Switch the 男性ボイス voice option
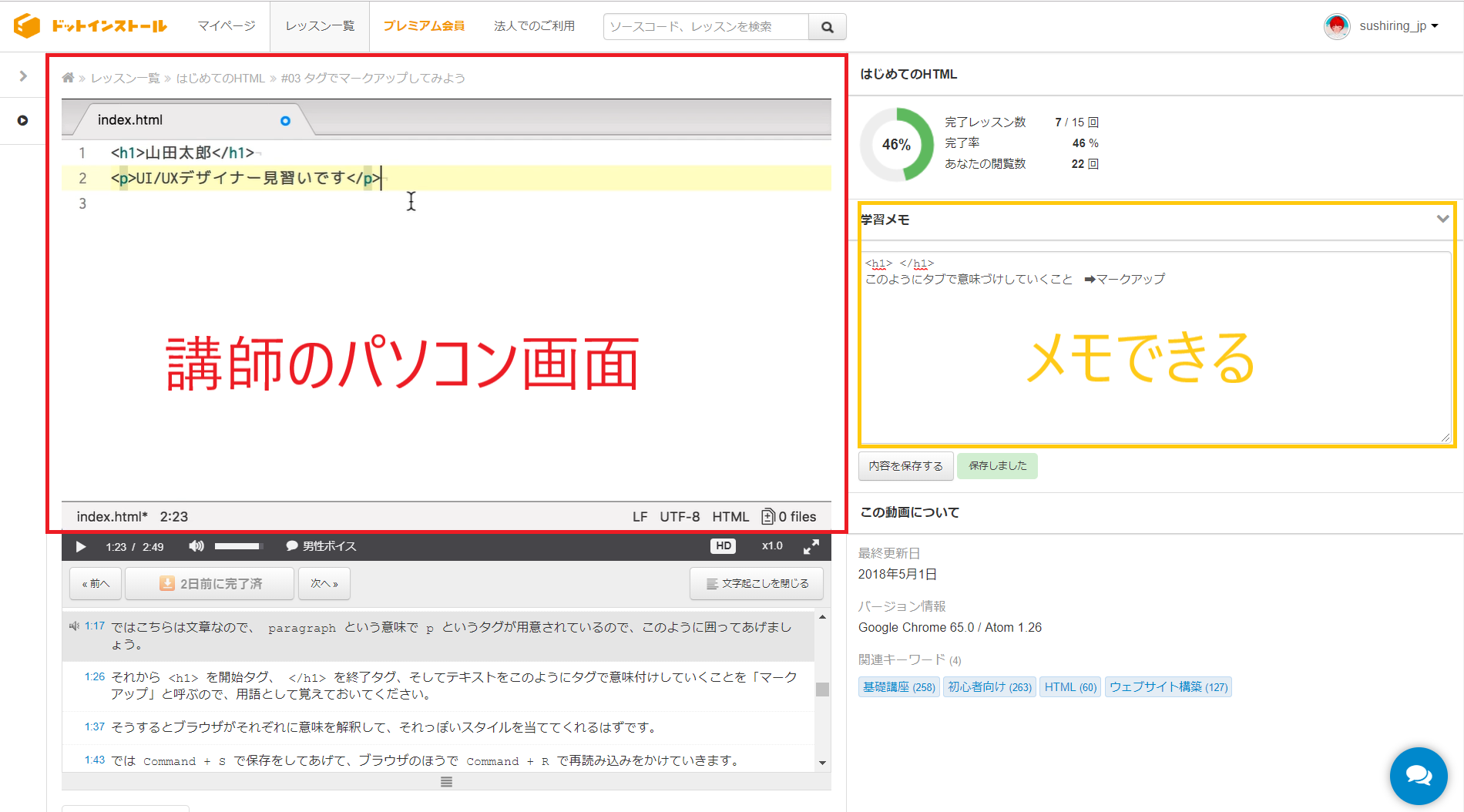Viewport: 1464px width, 812px height. (321, 546)
